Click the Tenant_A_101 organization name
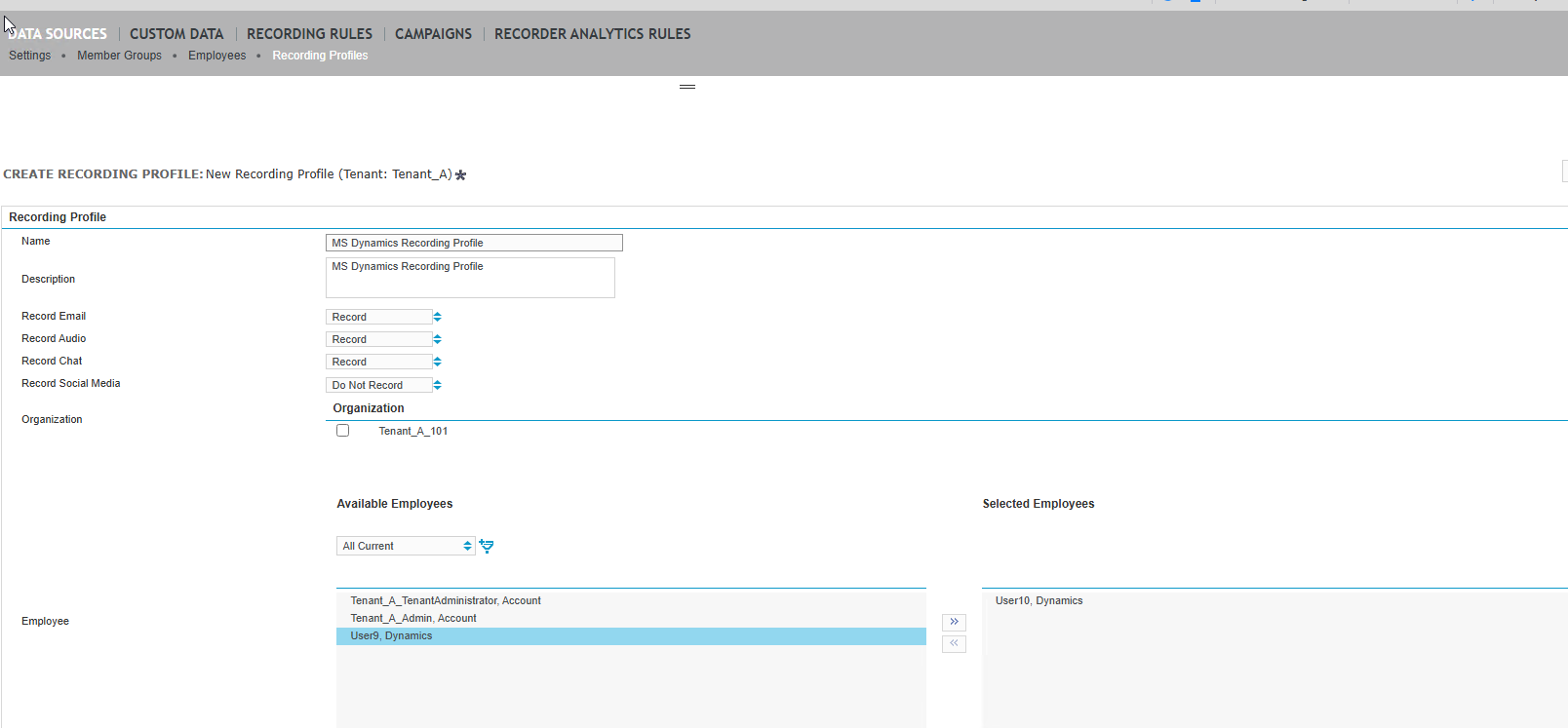Screen dimensions: 1568x728 click(413, 431)
